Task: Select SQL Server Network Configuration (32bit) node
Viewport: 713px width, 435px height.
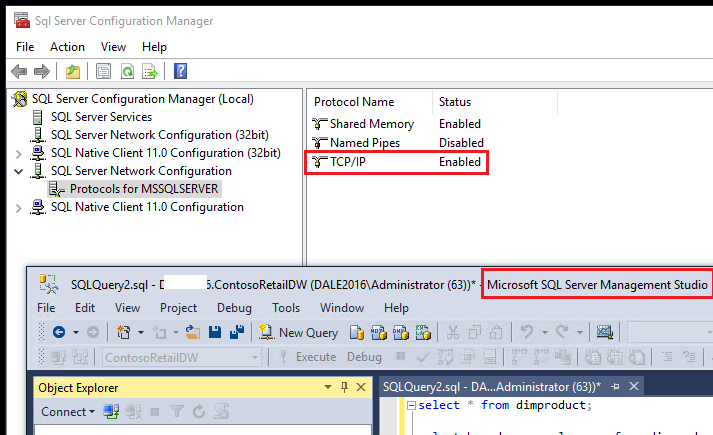Action: coord(160,135)
